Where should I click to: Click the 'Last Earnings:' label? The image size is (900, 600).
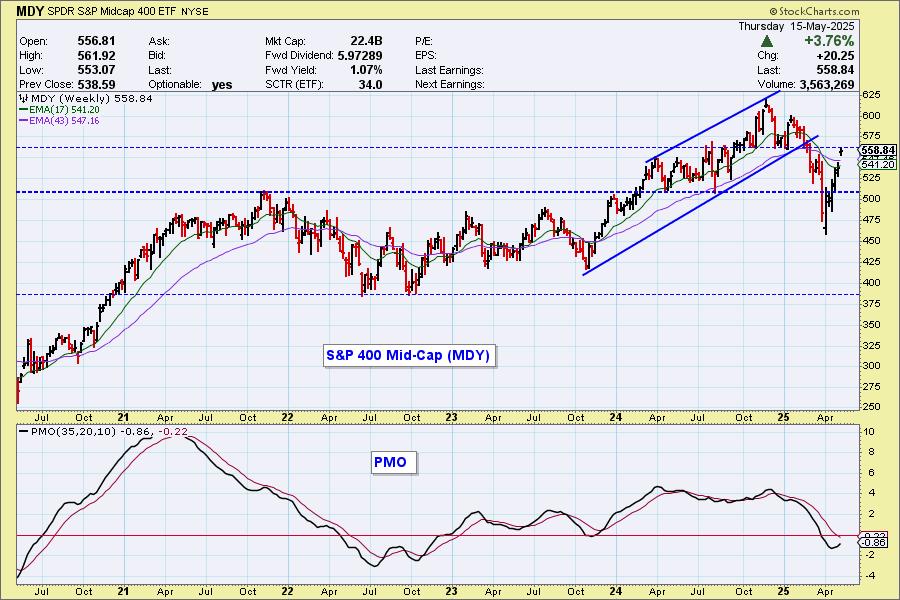tap(449, 70)
